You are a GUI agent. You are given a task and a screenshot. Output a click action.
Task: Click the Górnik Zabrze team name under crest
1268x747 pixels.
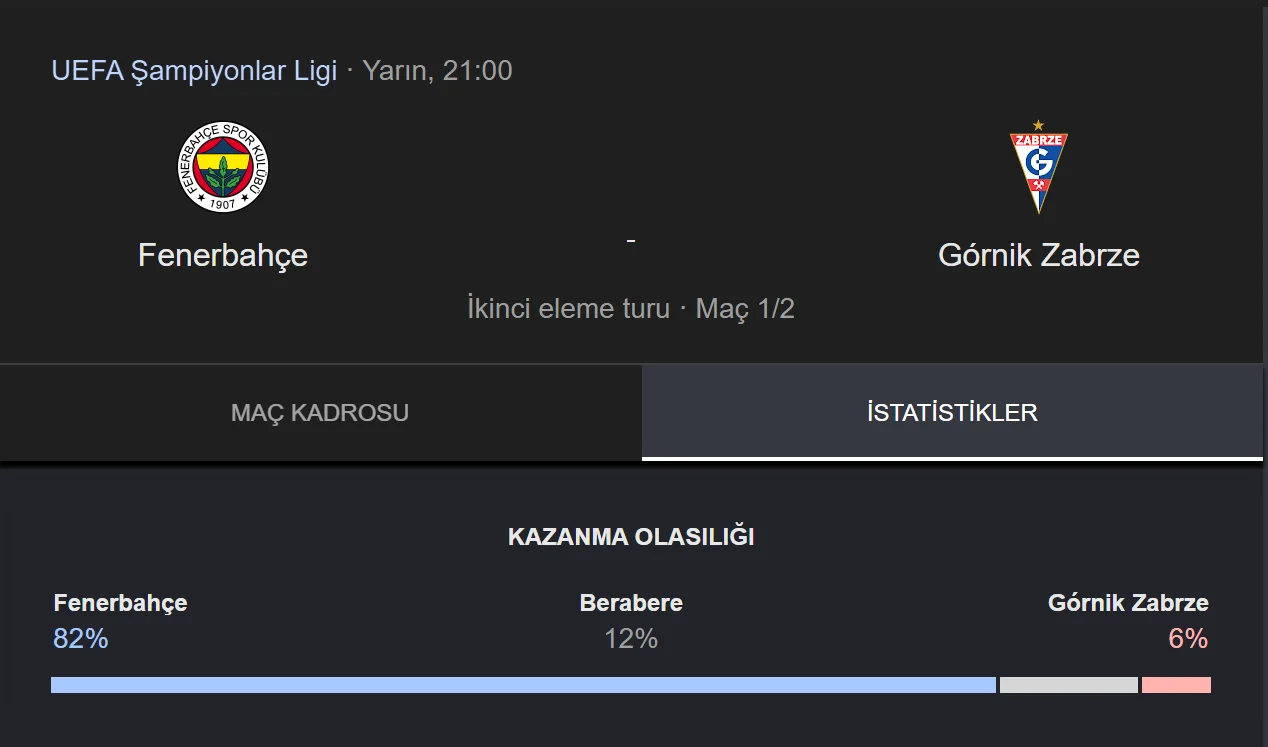(1039, 255)
